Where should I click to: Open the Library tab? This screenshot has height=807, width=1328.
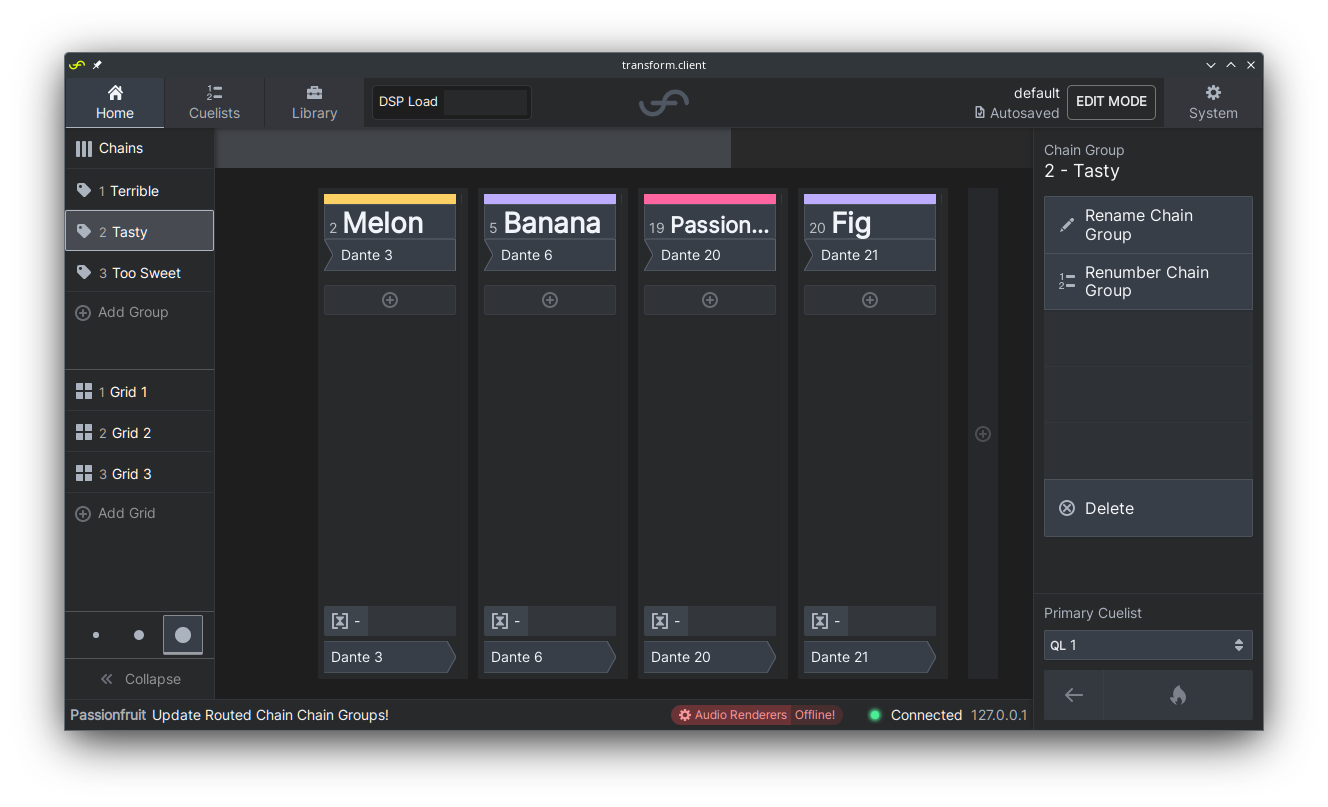tap(314, 103)
